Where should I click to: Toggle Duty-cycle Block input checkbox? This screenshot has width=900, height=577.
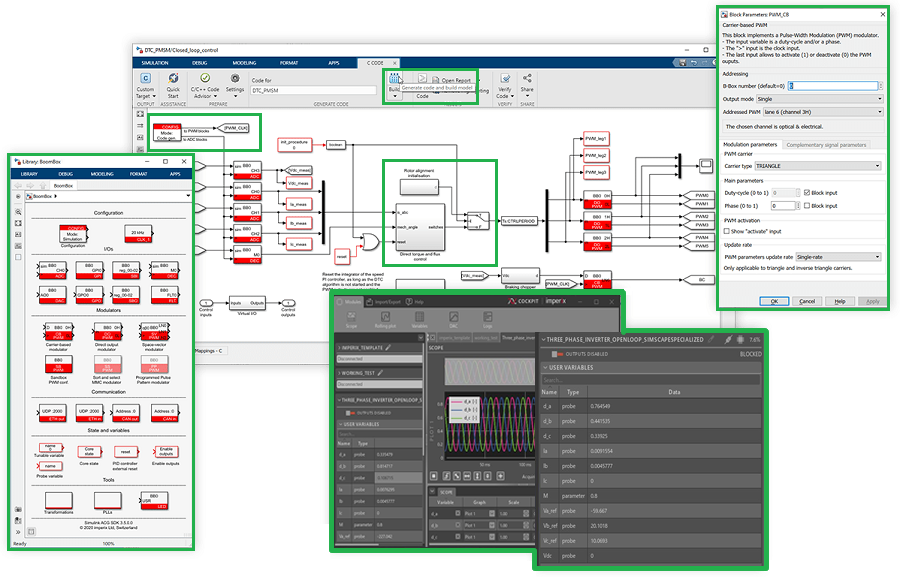pyautogui.click(x=807, y=193)
